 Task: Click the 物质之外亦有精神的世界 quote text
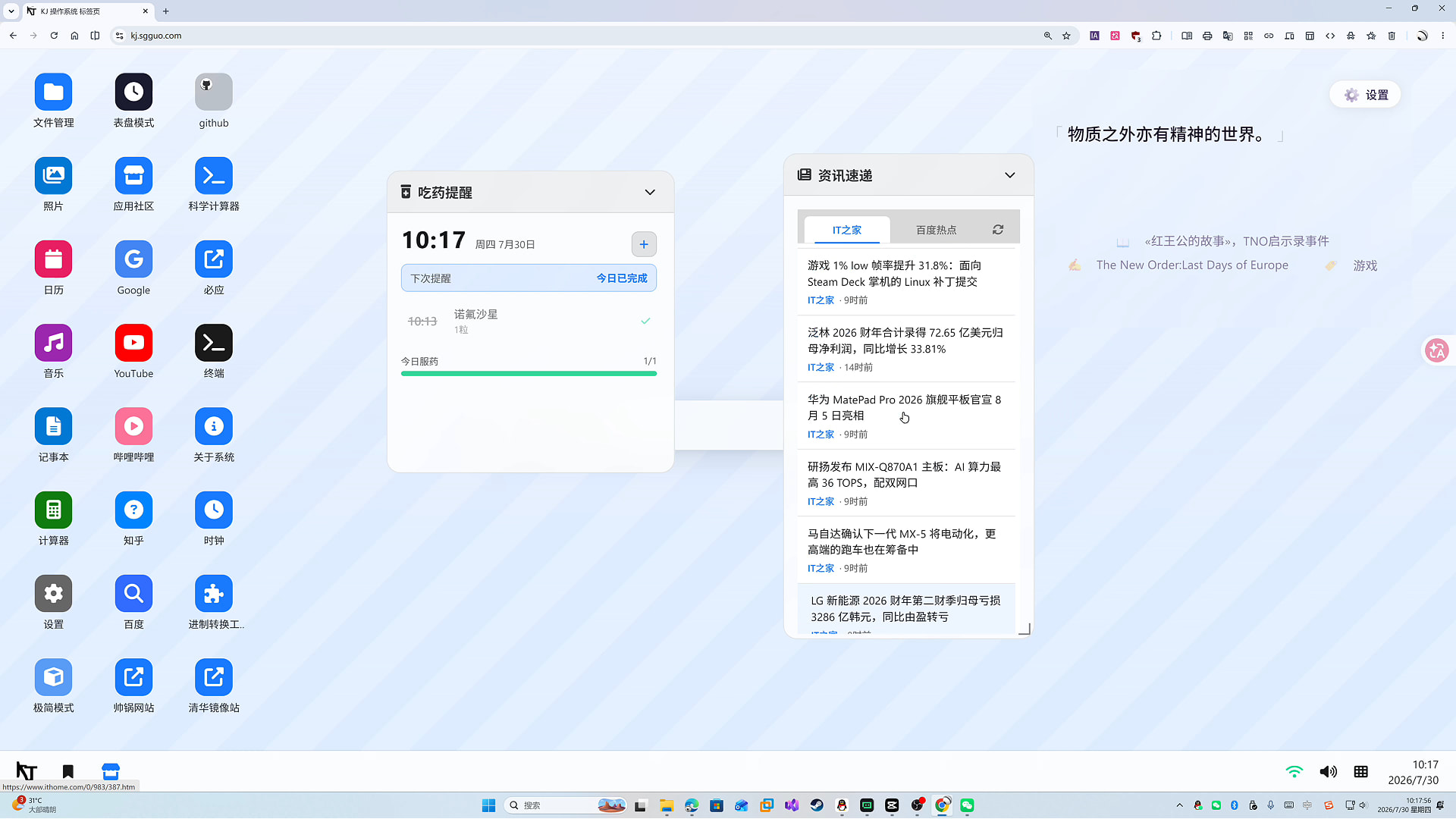[x=1168, y=135]
